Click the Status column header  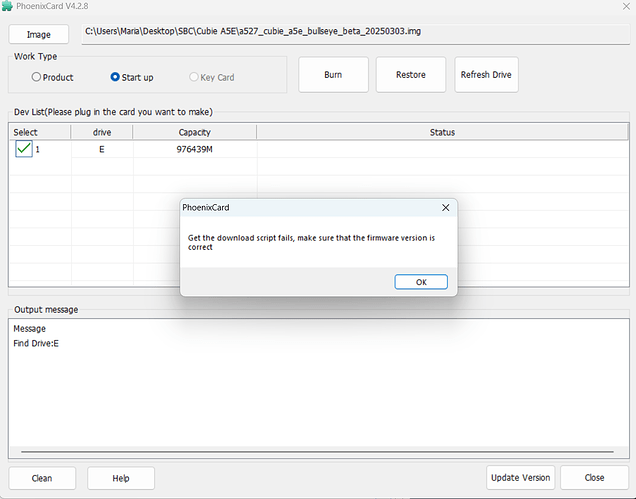click(442, 132)
